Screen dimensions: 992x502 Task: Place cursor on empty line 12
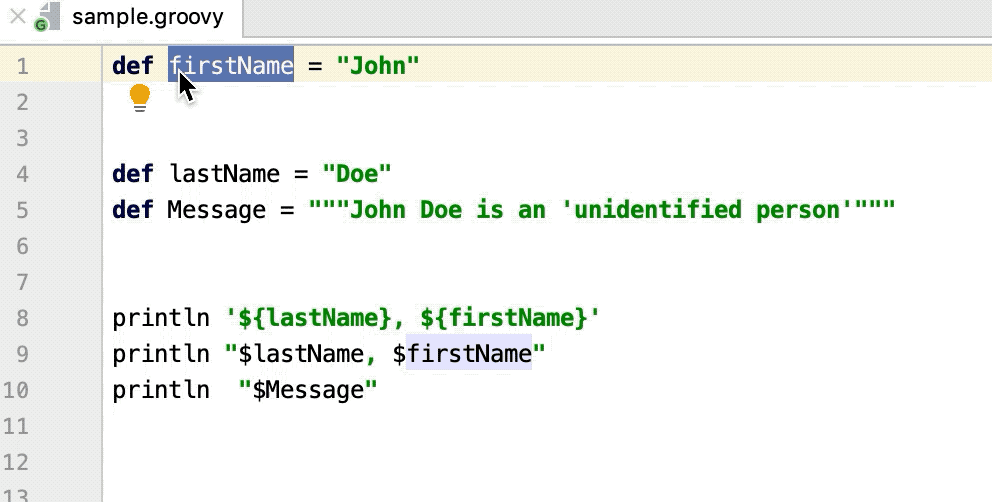(400, 462)
